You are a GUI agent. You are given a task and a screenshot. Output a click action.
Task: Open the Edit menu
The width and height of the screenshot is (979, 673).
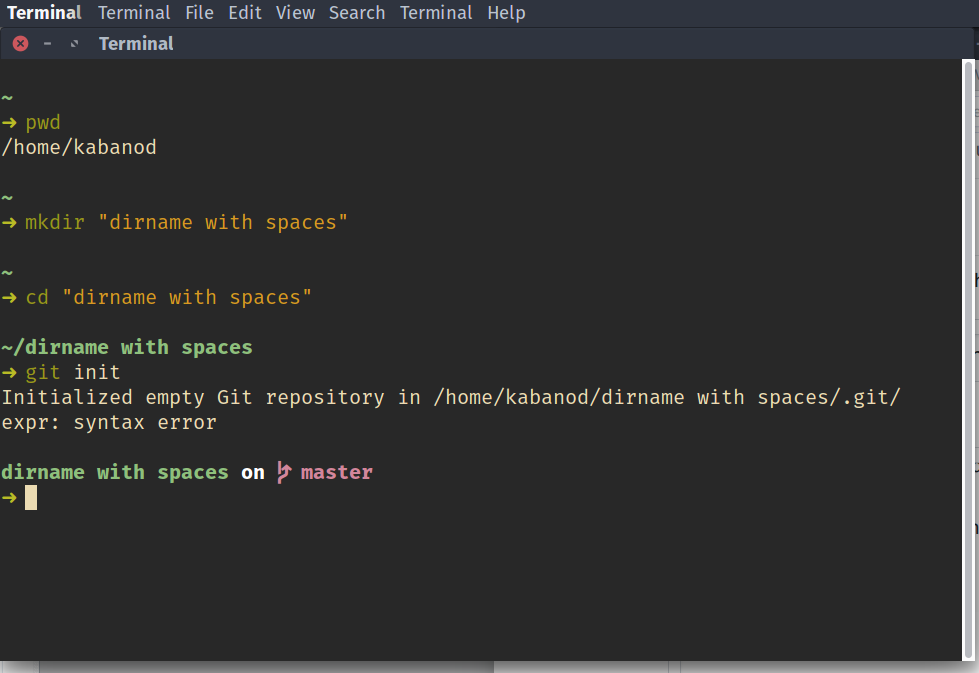[x=245, y=12]
